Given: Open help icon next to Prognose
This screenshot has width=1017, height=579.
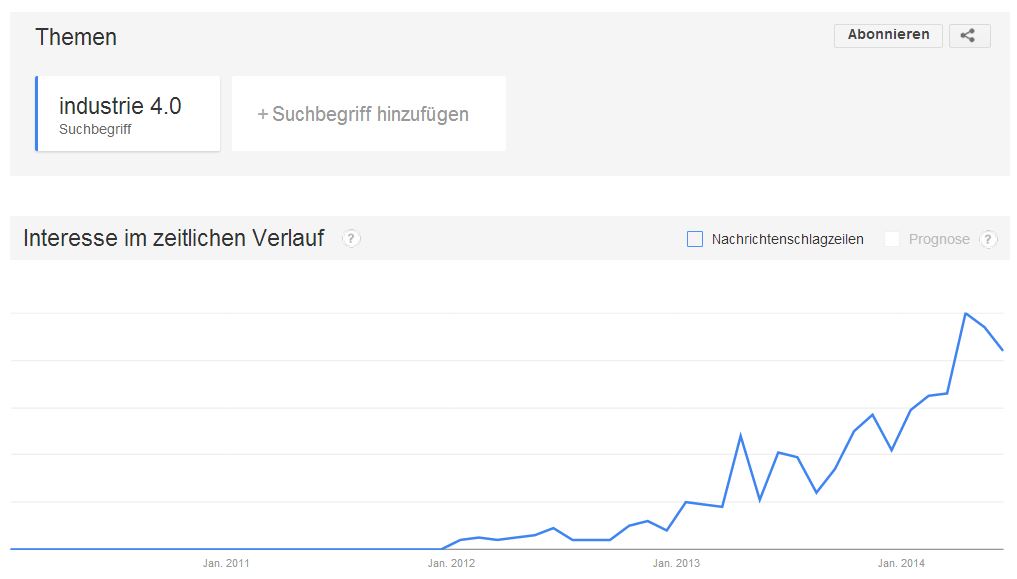Looking at the screenshot, I should point(988,239).
